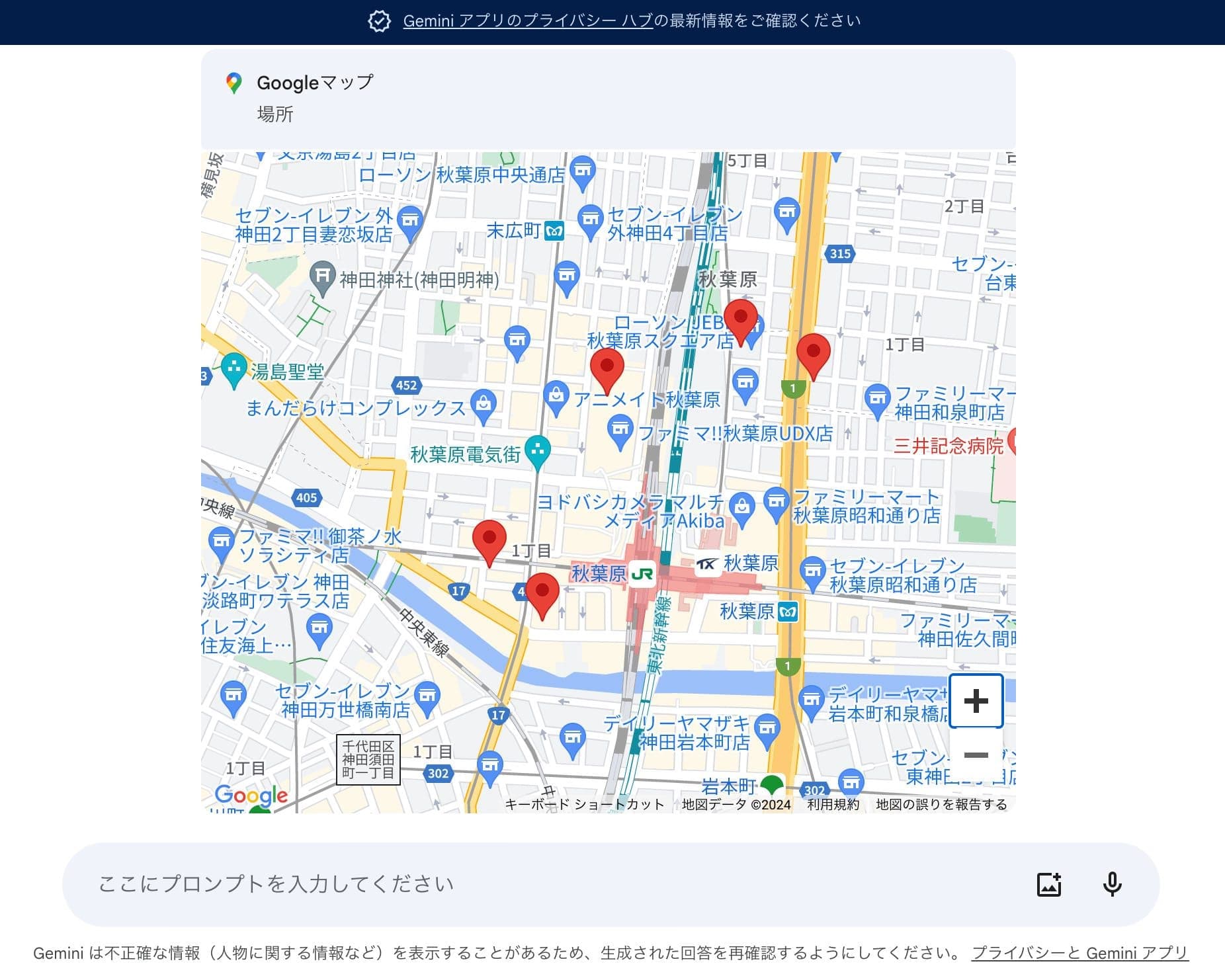Click the upload image icon
1225x980 pixels.
pyautogui.click(x=1049, y=884)
